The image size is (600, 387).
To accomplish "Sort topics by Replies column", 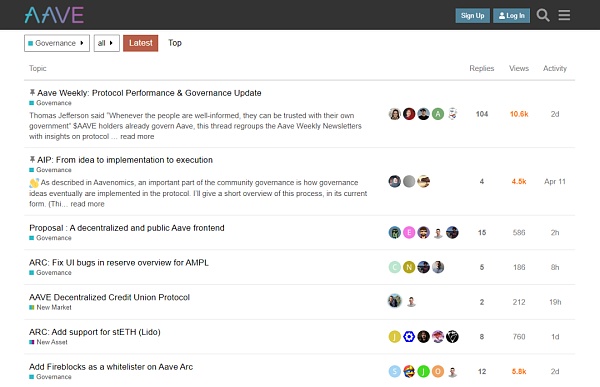I will [482, 69].
